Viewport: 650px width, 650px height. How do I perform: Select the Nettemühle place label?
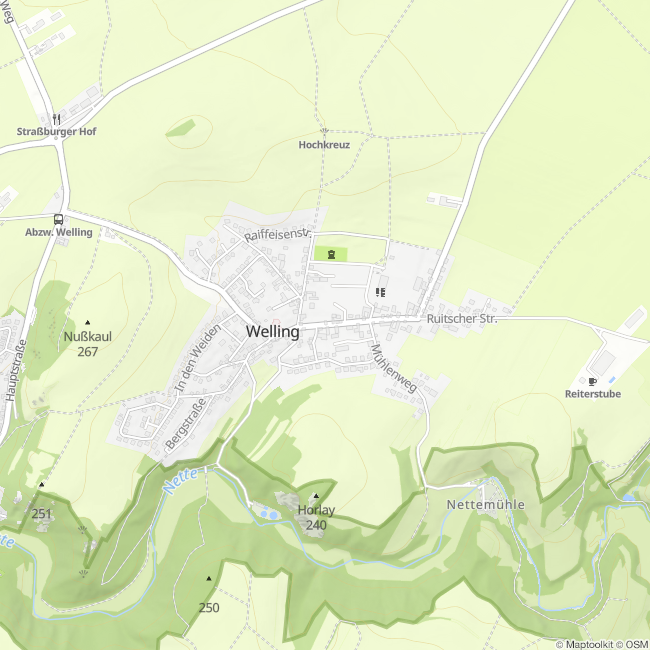486,504
